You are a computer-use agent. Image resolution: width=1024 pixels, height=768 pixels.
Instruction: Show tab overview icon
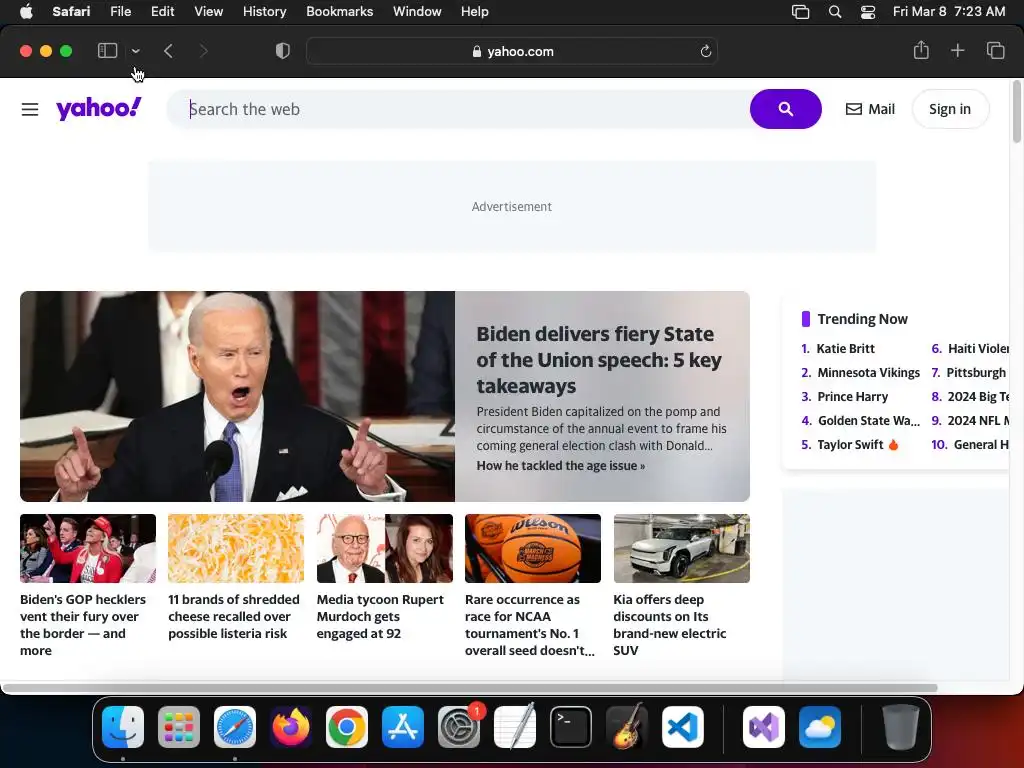tap(995, 50)
